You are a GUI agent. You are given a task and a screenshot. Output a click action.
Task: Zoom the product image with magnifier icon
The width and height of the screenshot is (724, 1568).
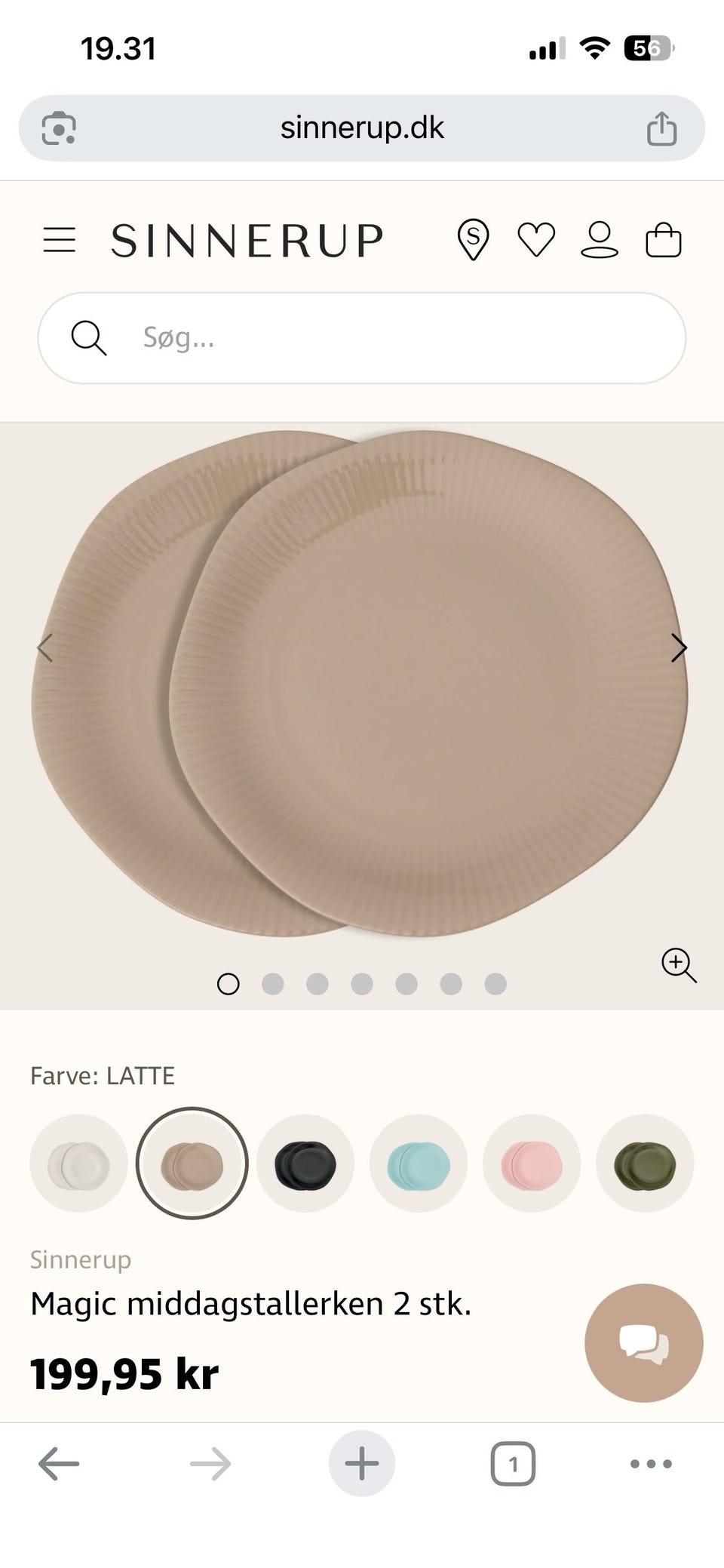tap(679, 965)
